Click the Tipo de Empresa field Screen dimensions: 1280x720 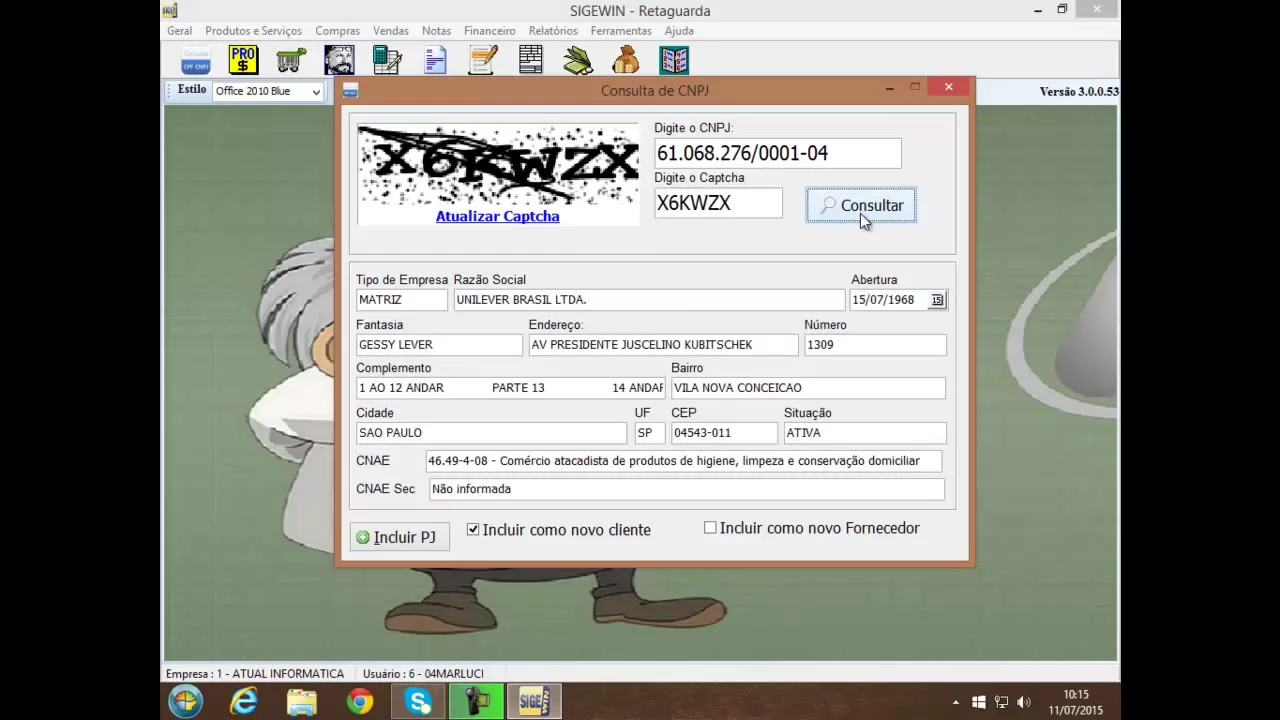click(402, 300)
